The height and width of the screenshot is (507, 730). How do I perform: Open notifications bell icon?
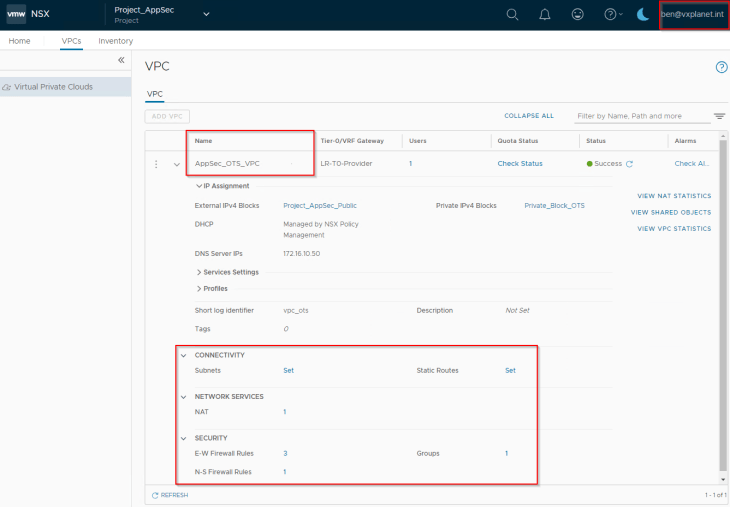click(x=545, y=14)
